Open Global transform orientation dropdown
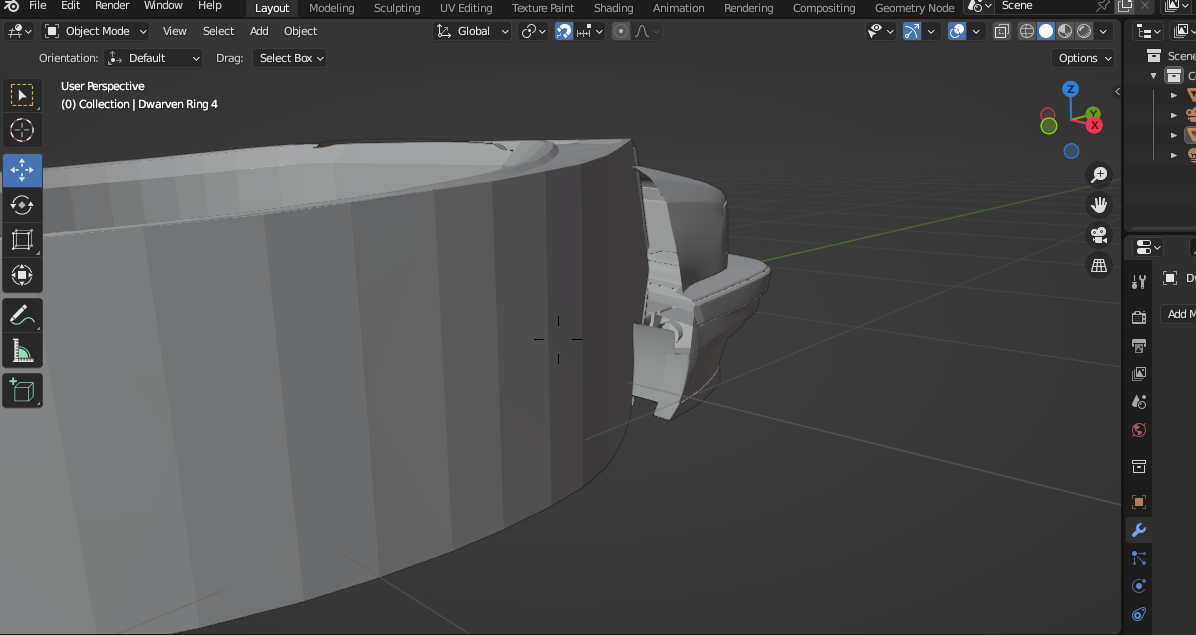Screen dimensions: 1196x635 click(x=473, y=31)
